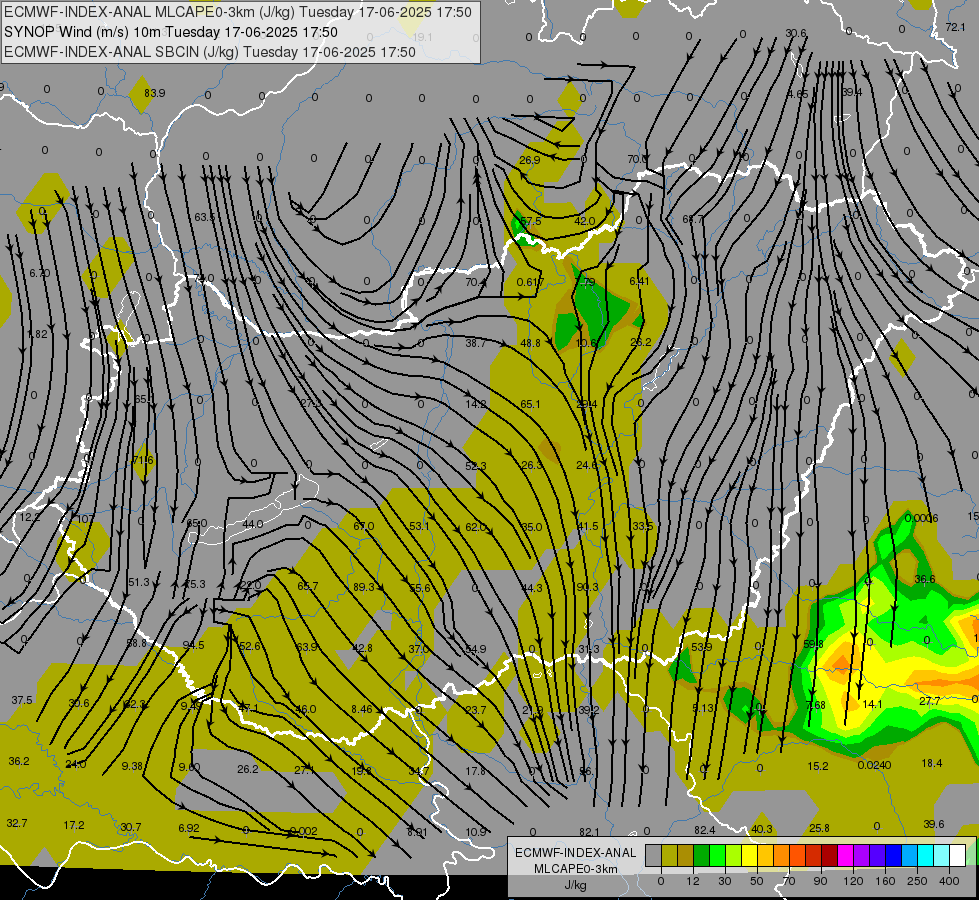The image size is (979, 900).
Task: Click the map value 26.9
Action: (529, 160)
